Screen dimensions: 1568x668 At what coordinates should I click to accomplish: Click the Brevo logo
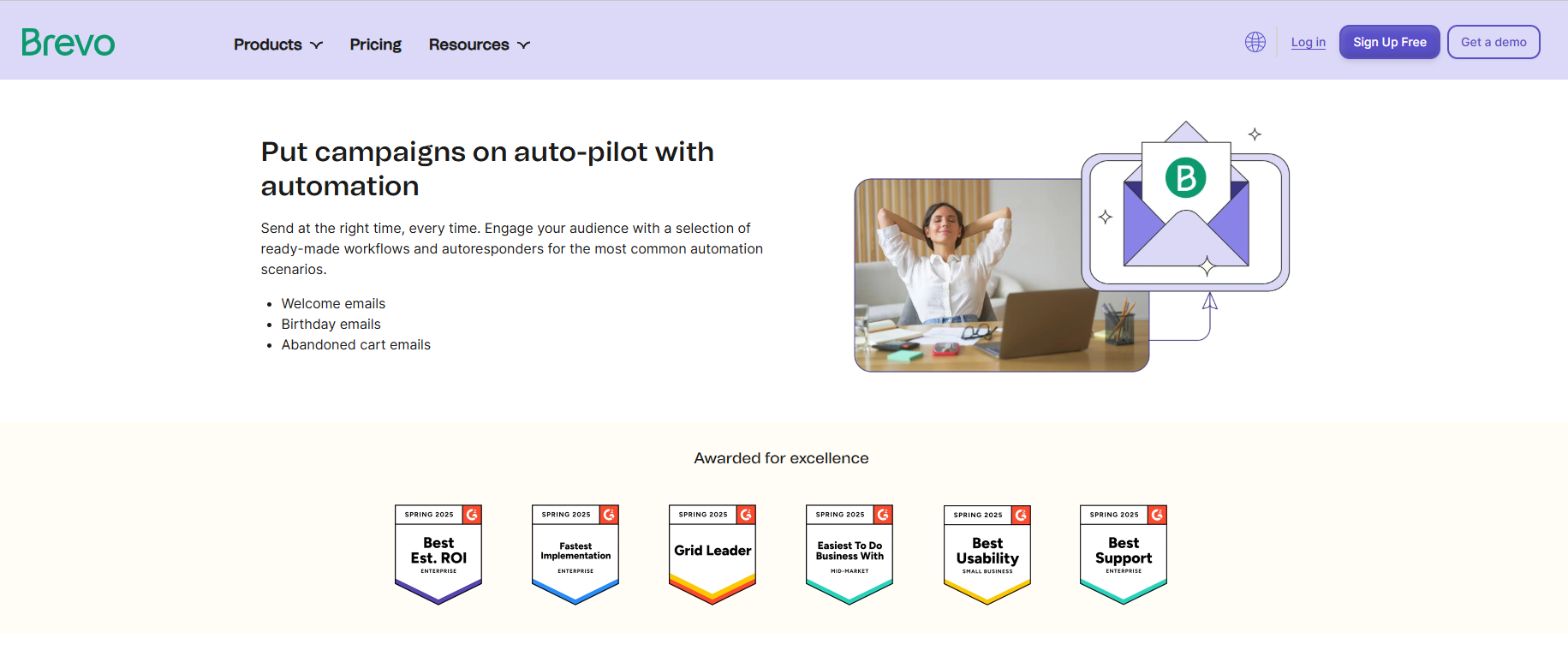coord(69,42)
